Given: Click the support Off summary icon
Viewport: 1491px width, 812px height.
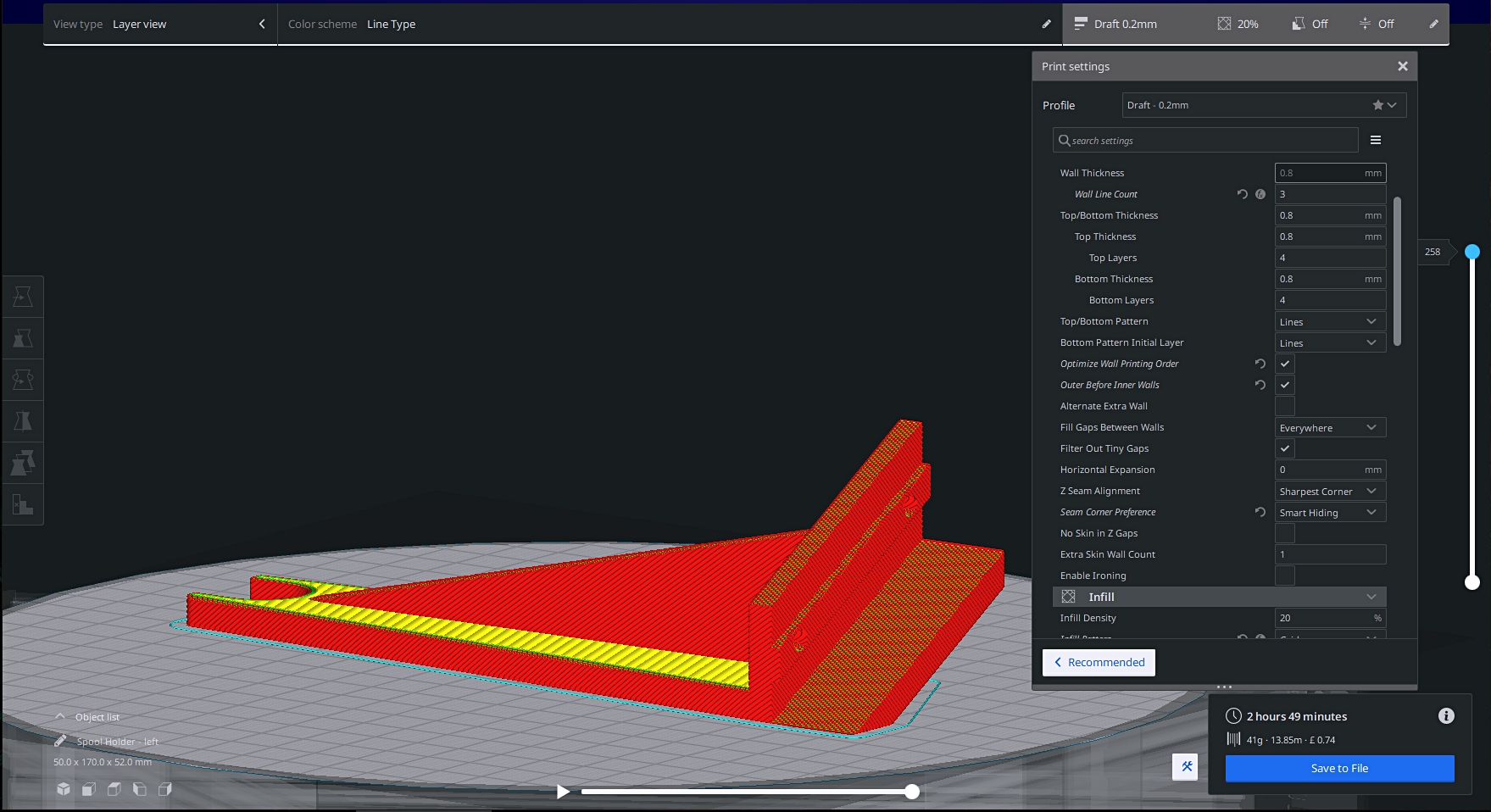Looking at the screenshot, I should 1298,24.
